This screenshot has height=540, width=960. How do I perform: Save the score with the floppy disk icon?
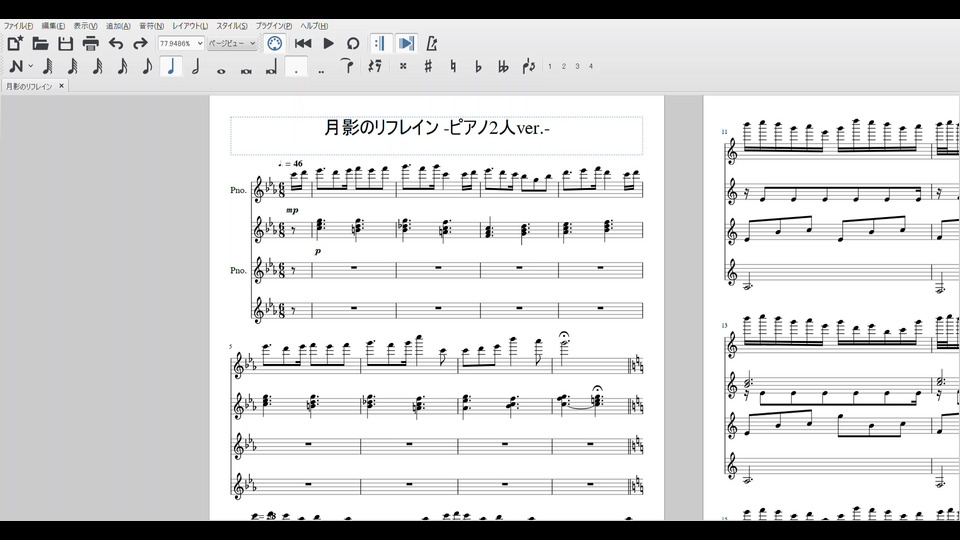pos(66,43)
